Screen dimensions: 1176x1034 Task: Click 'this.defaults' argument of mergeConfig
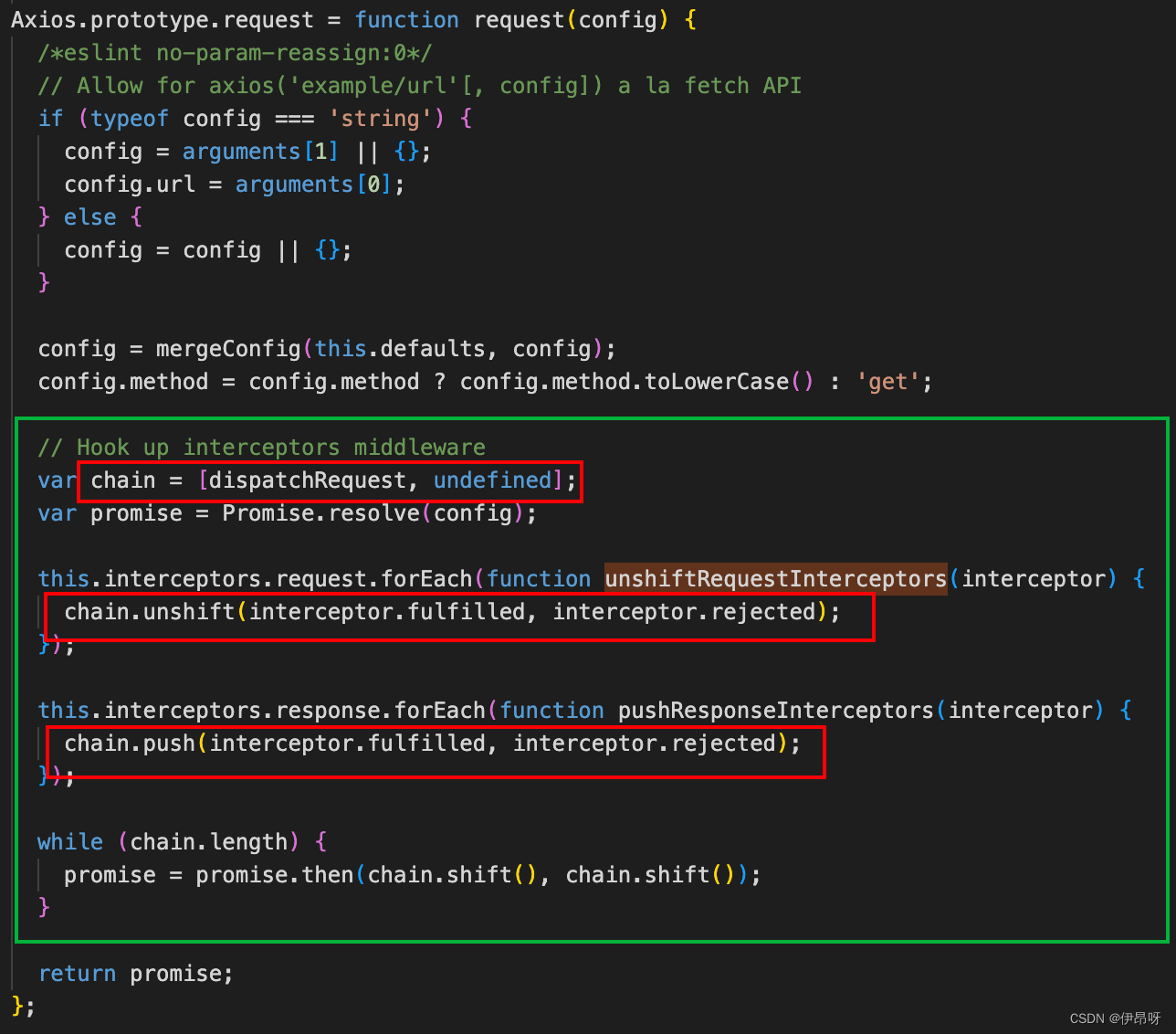400,349
